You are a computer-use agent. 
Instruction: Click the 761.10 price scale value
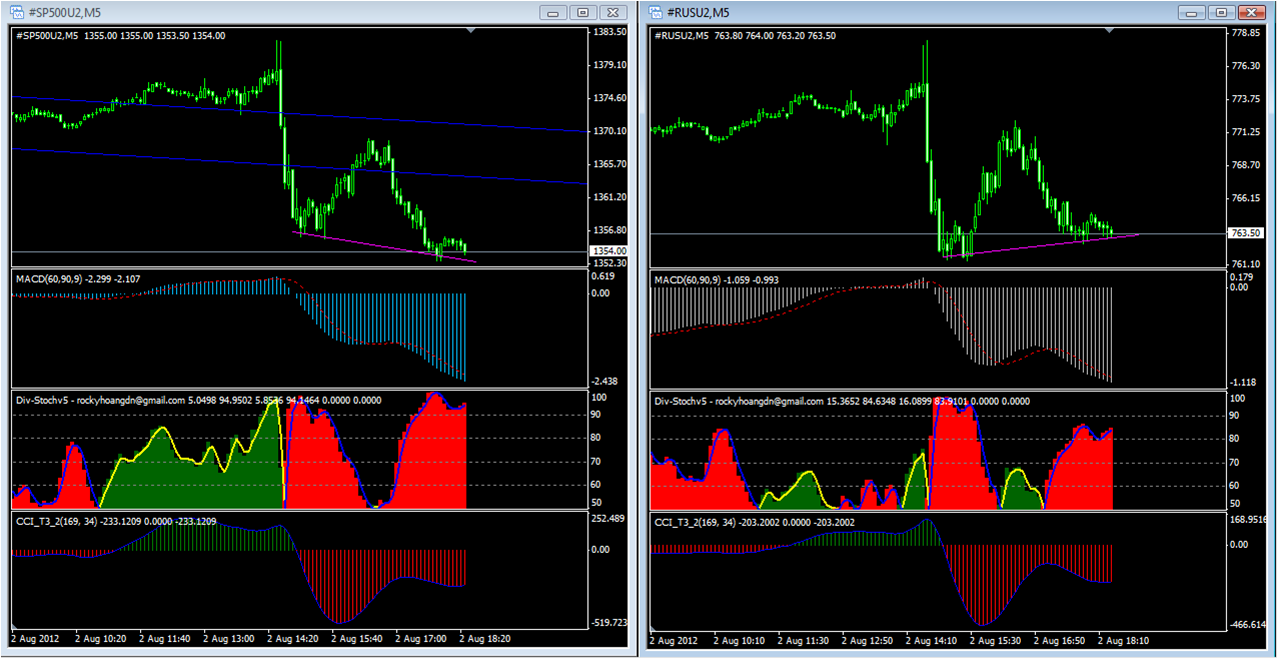(1245, 263)
